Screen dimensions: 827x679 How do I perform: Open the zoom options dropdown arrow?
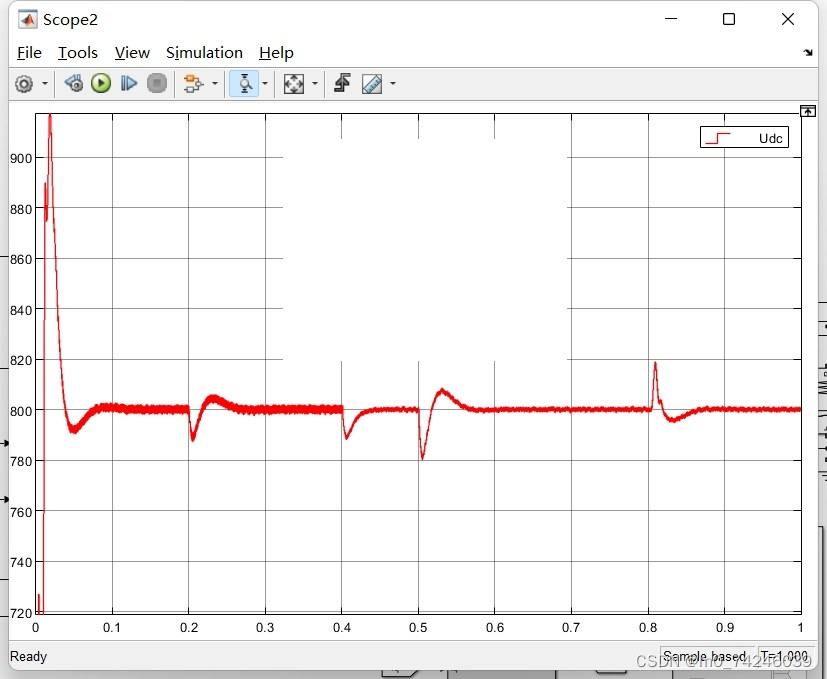(x=264, y=84)
